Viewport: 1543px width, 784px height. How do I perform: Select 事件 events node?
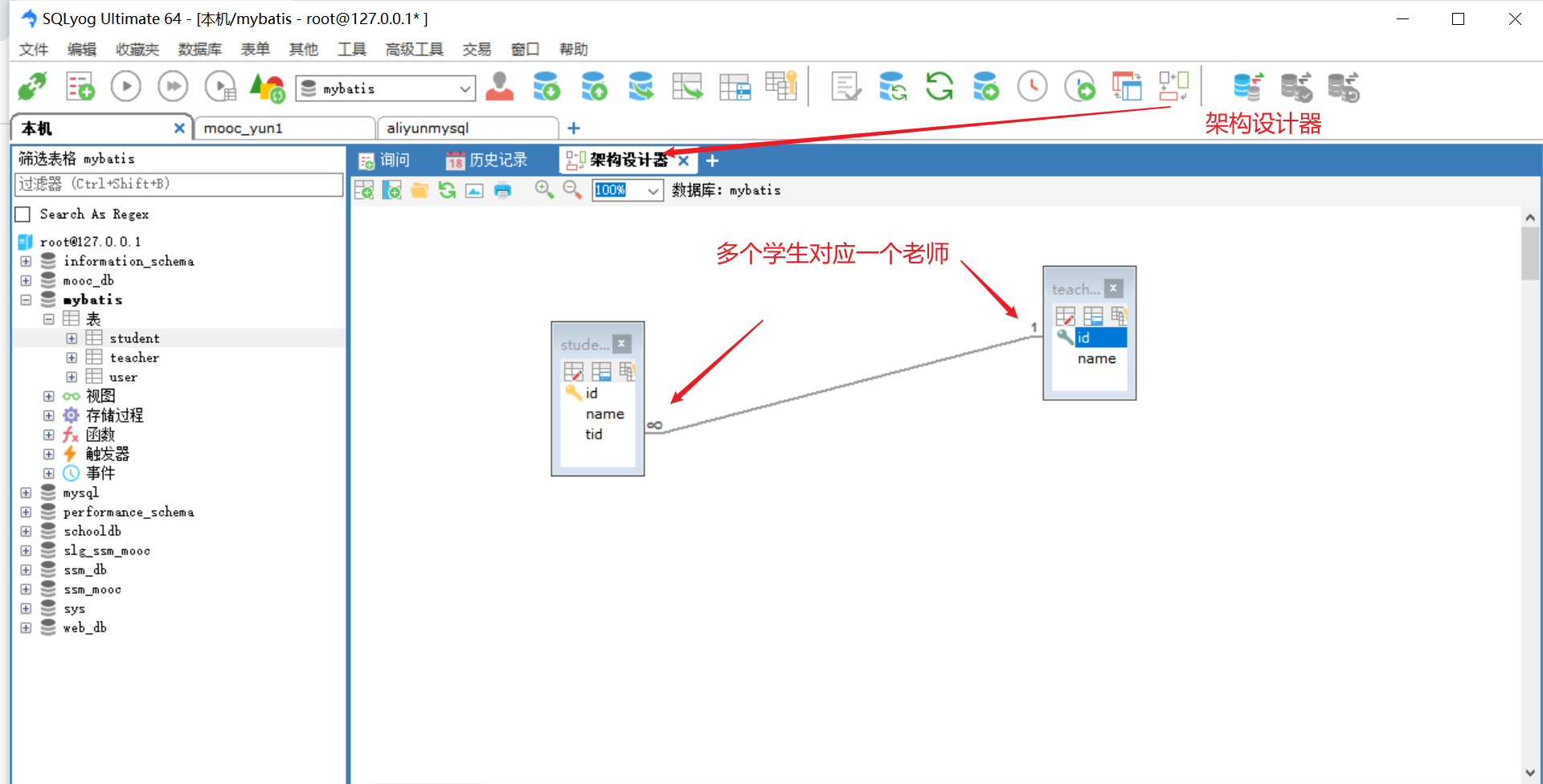pos(100,473)
